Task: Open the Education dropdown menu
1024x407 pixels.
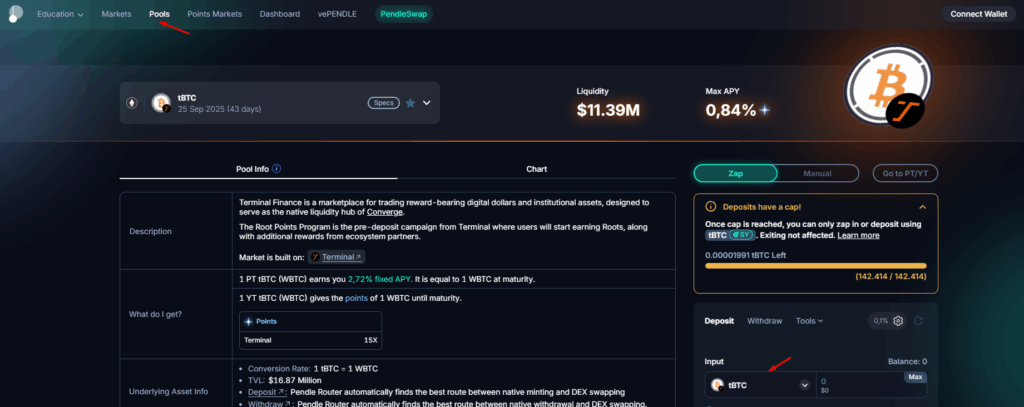Action: (x=60, y=14)
